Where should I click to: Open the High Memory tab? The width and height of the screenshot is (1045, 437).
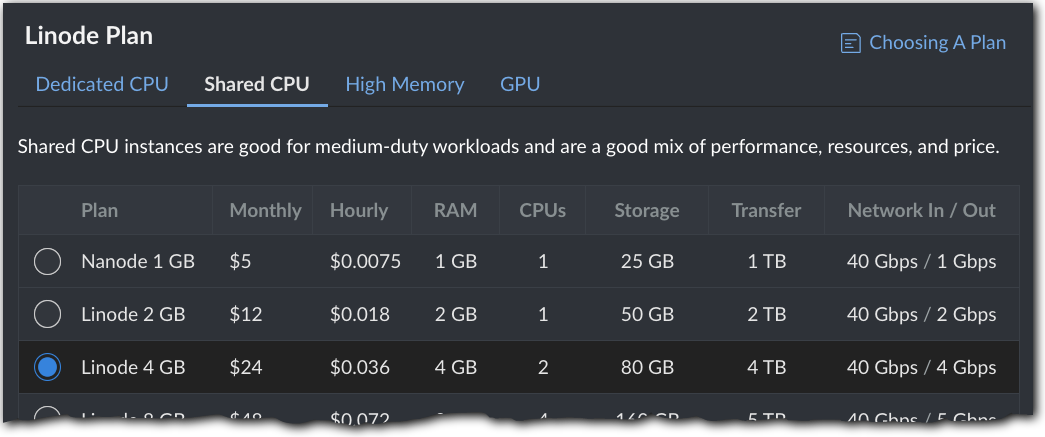404,85
